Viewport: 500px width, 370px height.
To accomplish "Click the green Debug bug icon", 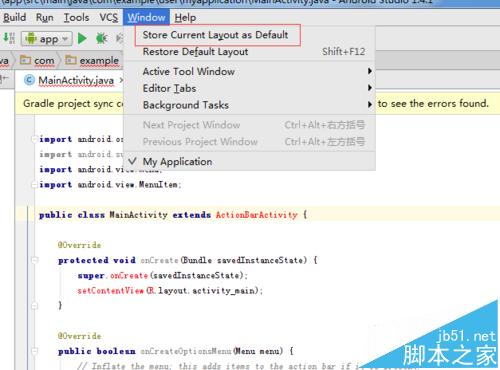I will tap(102, 39).
